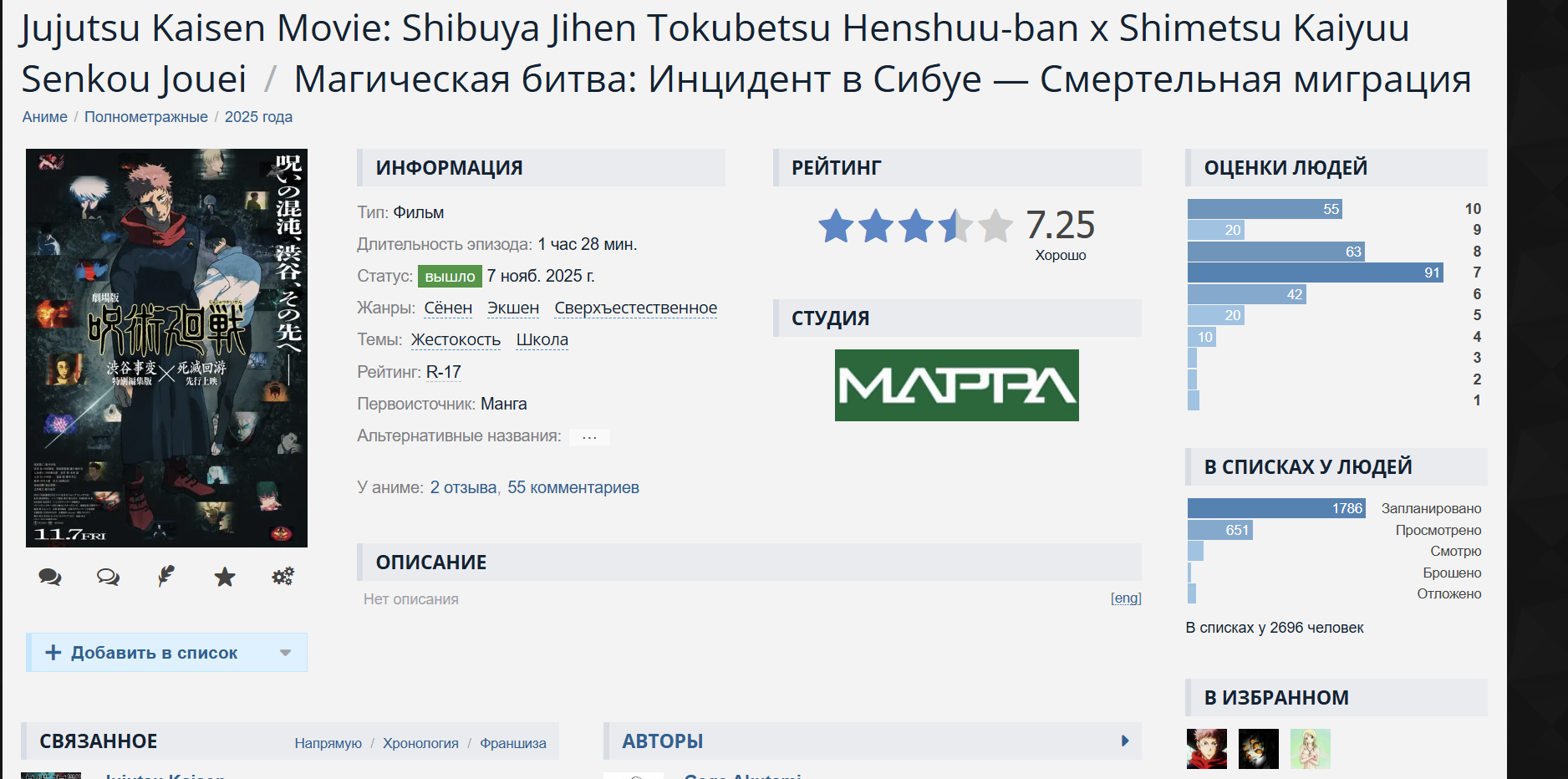Open the gears edit icon below the poster

pyautogui.click(x=283, y=576)
